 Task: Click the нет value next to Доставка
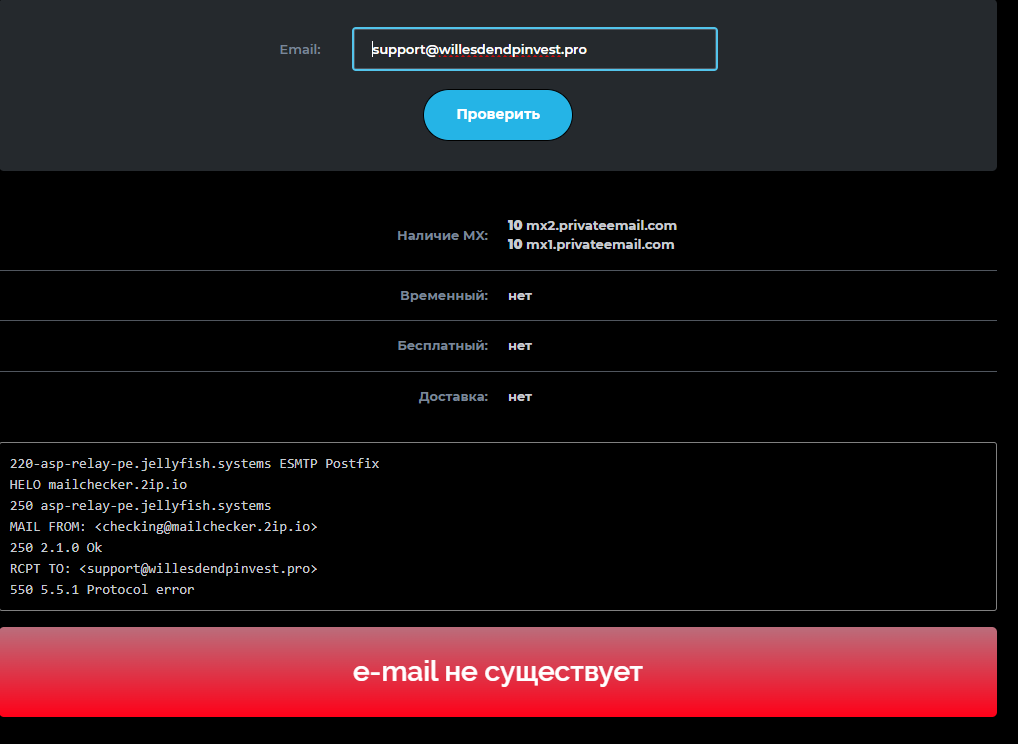520,397
